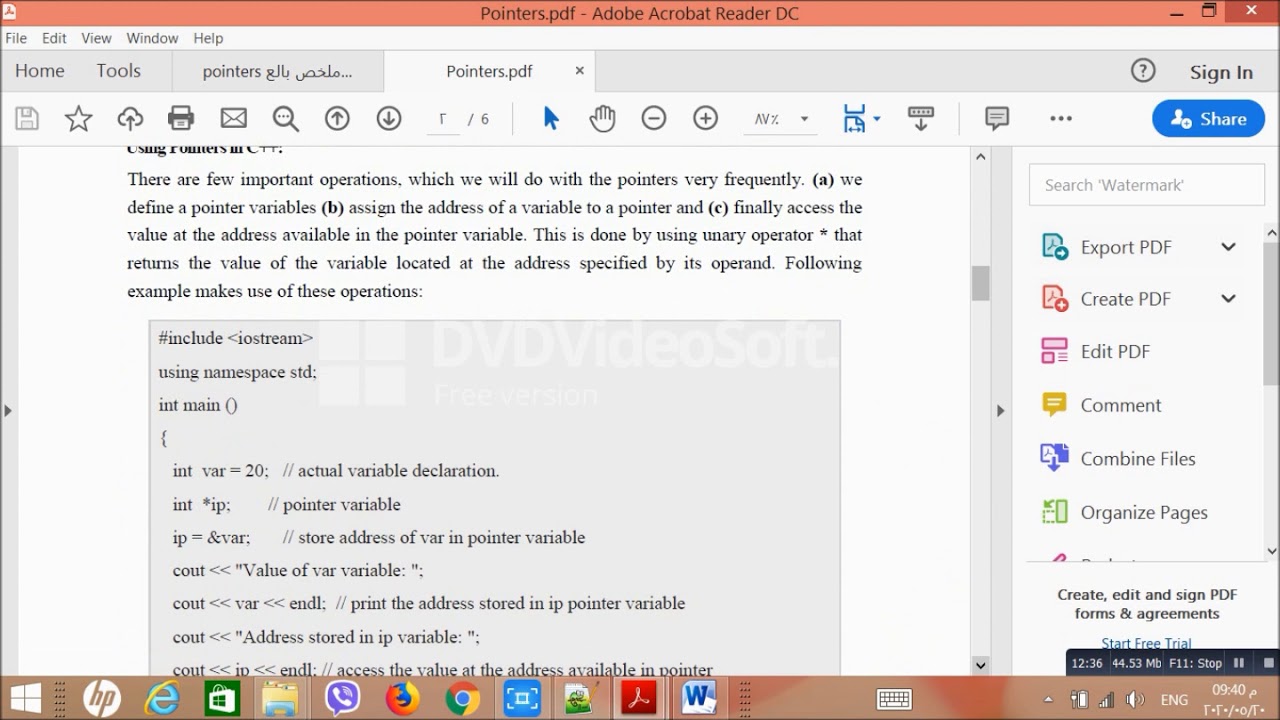
Task: Open the find text magnifier icon
Action: pos(286,119)
